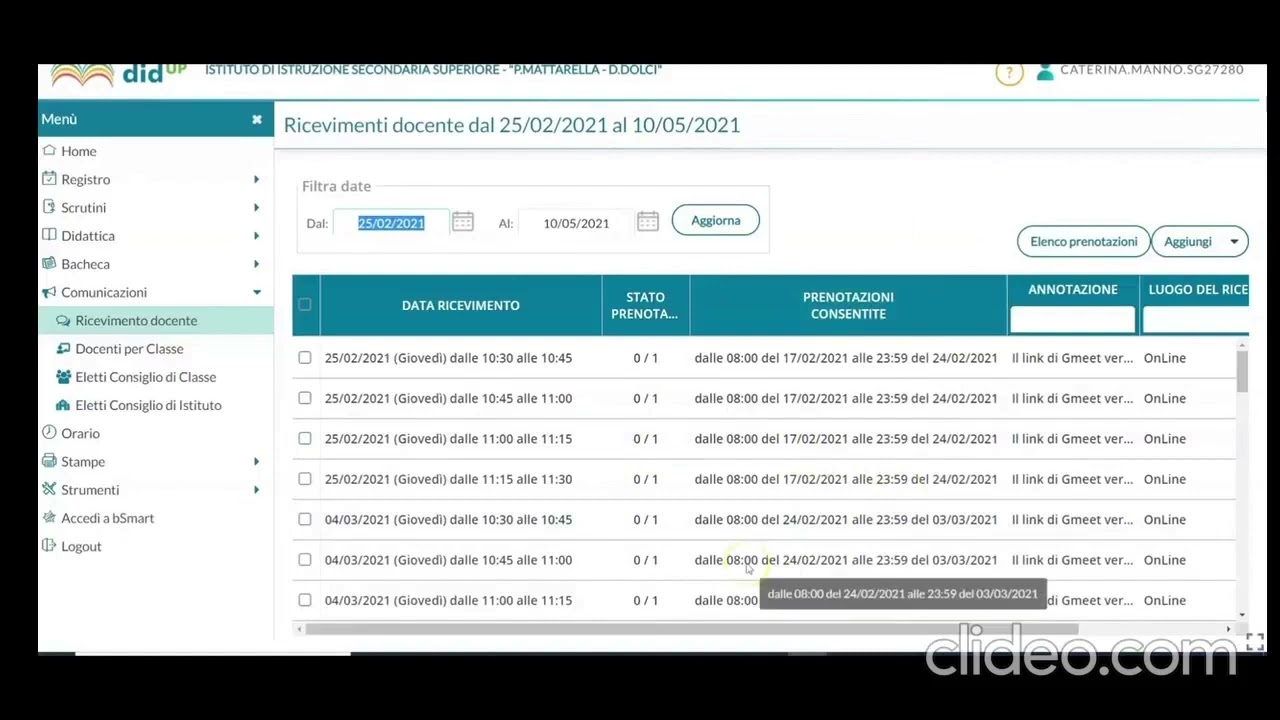This screenshot has width=1280, height=720.
Task: Click the Aggiungi button
Action: click(1187, 241)
